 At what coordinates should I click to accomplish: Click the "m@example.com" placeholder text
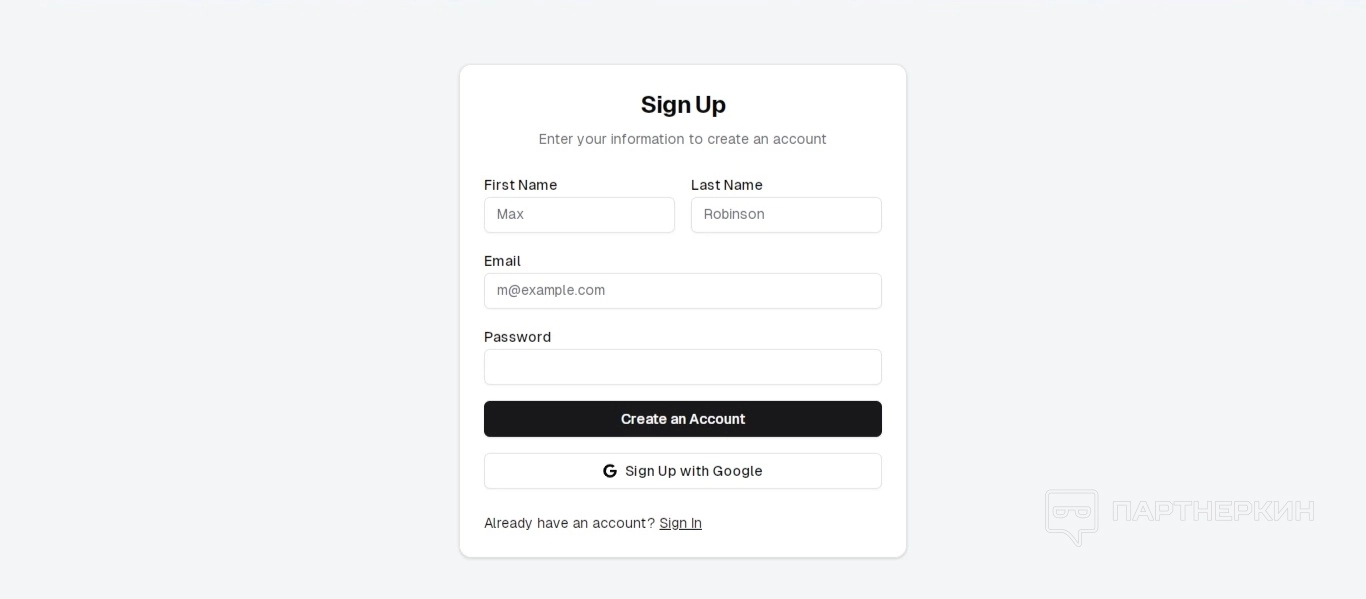click(551, 290)
